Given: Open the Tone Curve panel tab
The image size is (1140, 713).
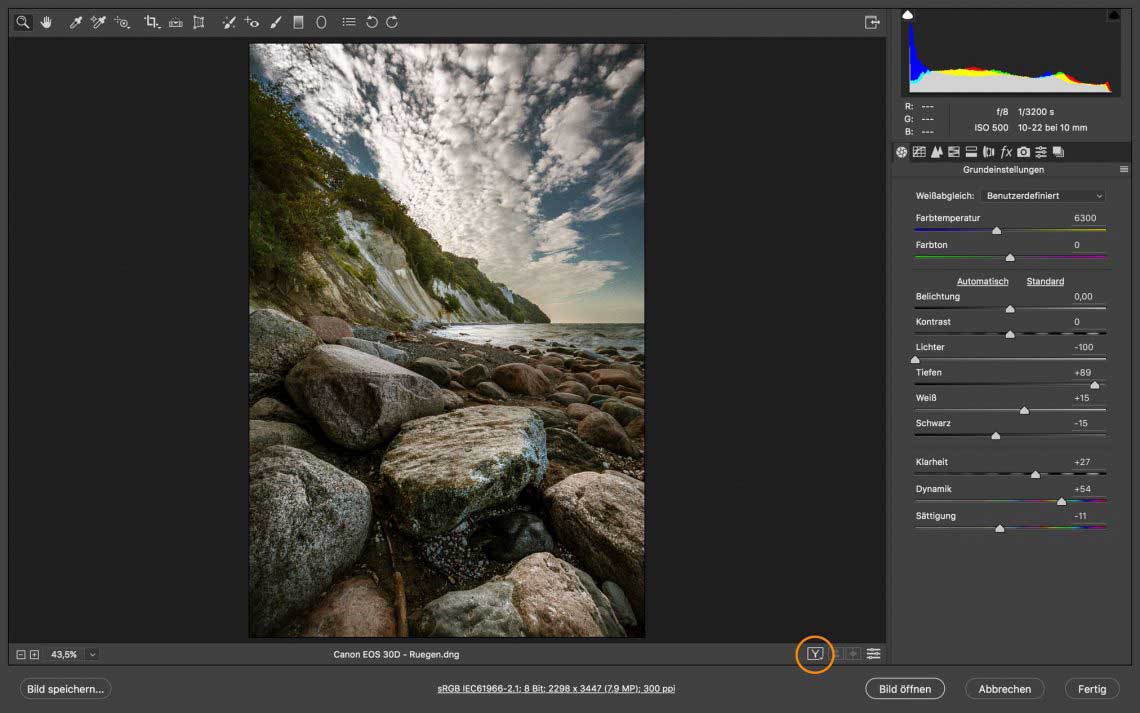Looking at the screenshot, I should tap(919, 152).
